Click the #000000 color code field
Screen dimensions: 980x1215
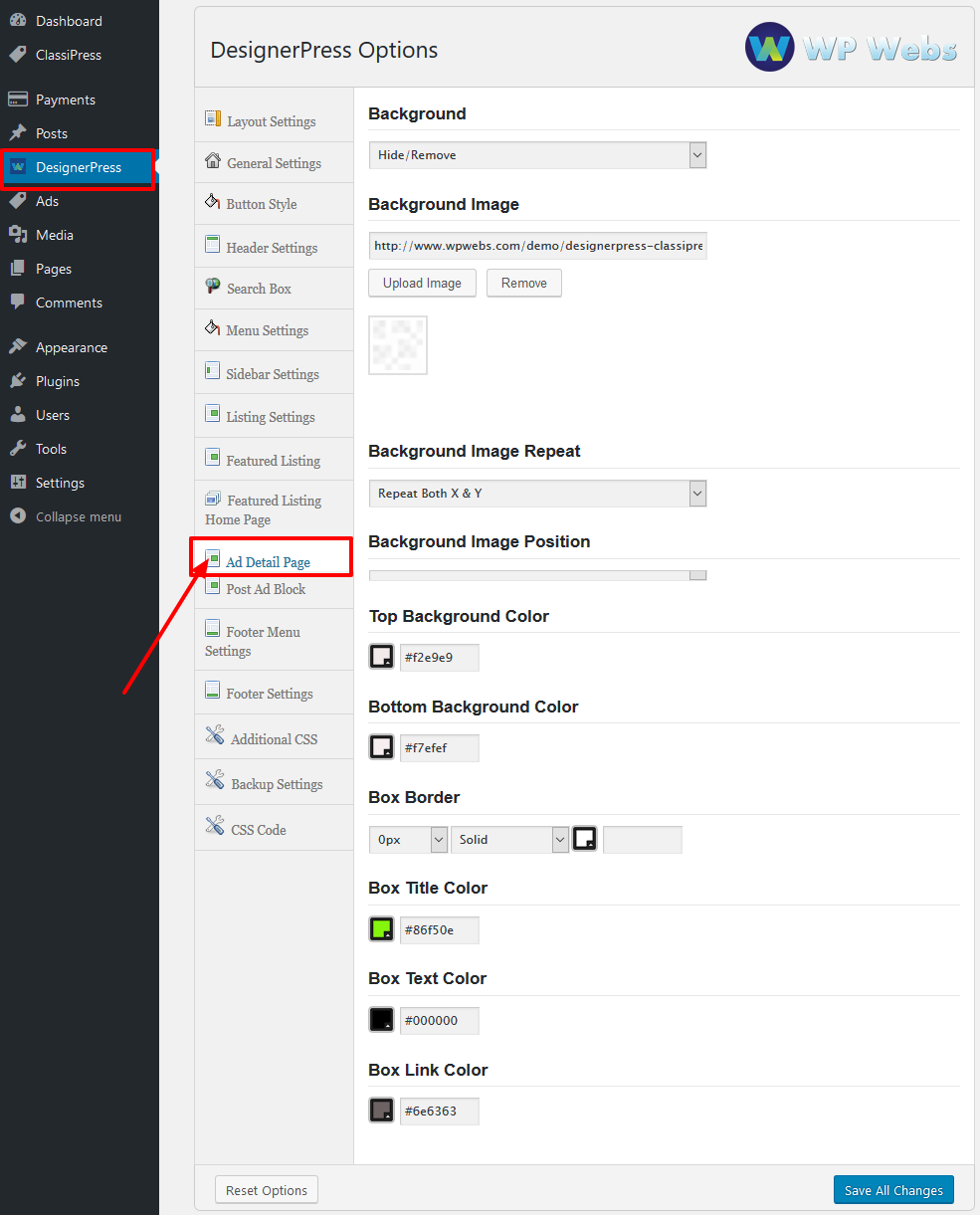coord(439,1021)
